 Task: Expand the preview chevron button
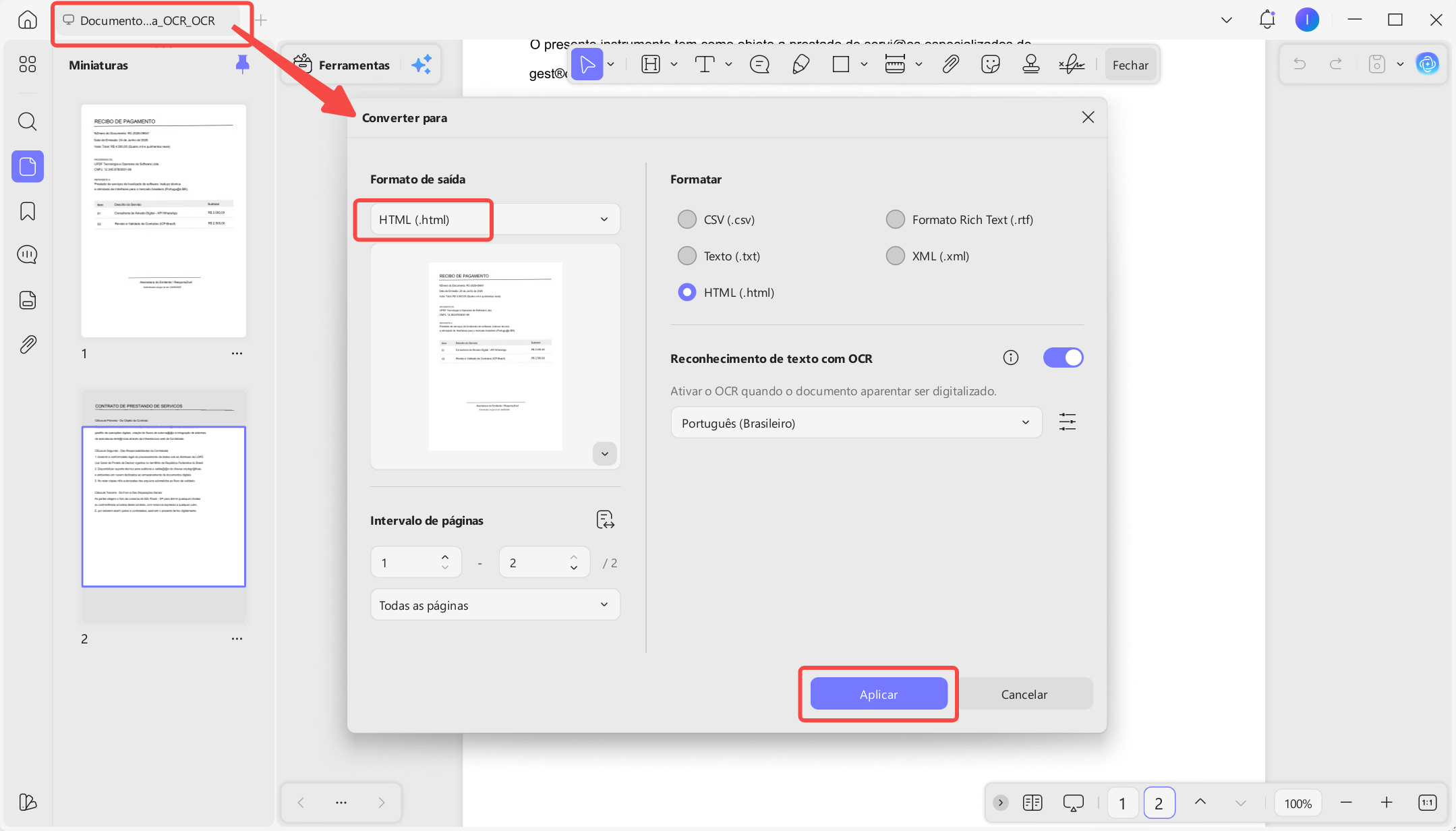tap(605, 454)
